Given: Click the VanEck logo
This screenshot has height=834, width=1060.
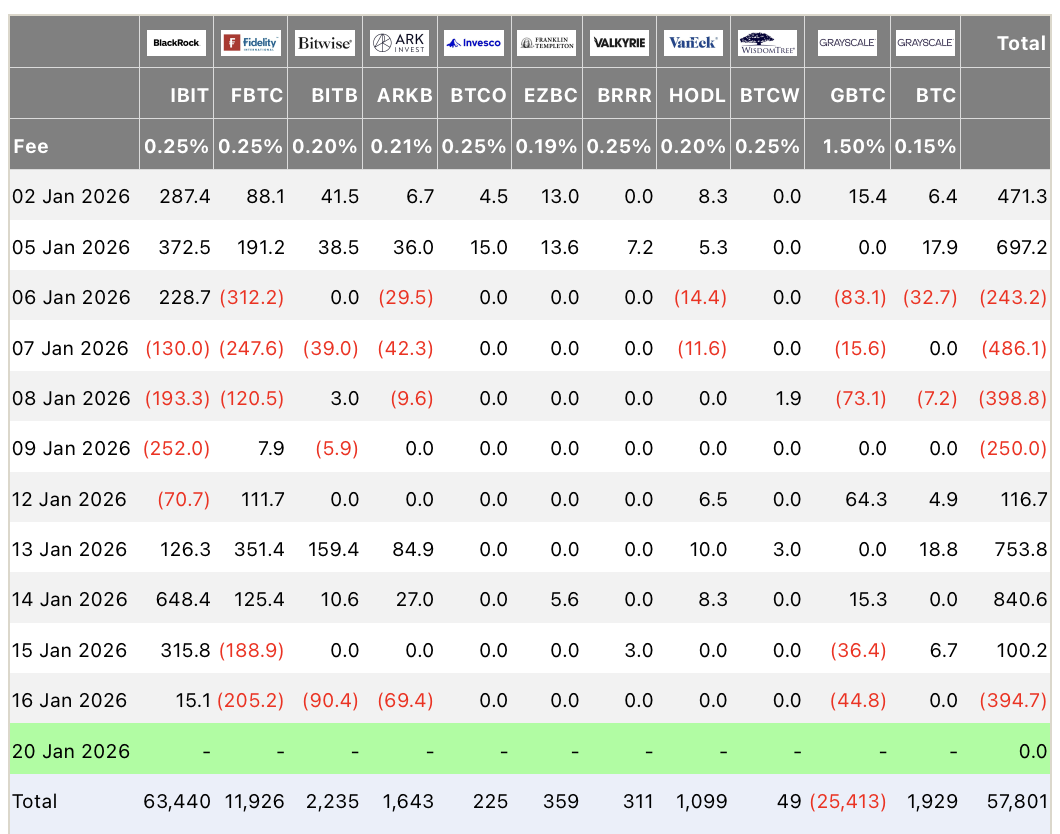Looking at the screenshot, I should point(693,43).
